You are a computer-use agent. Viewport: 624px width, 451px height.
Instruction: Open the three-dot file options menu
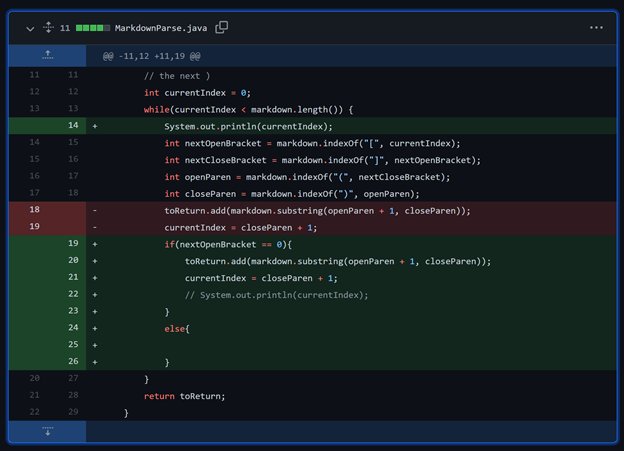596,27
